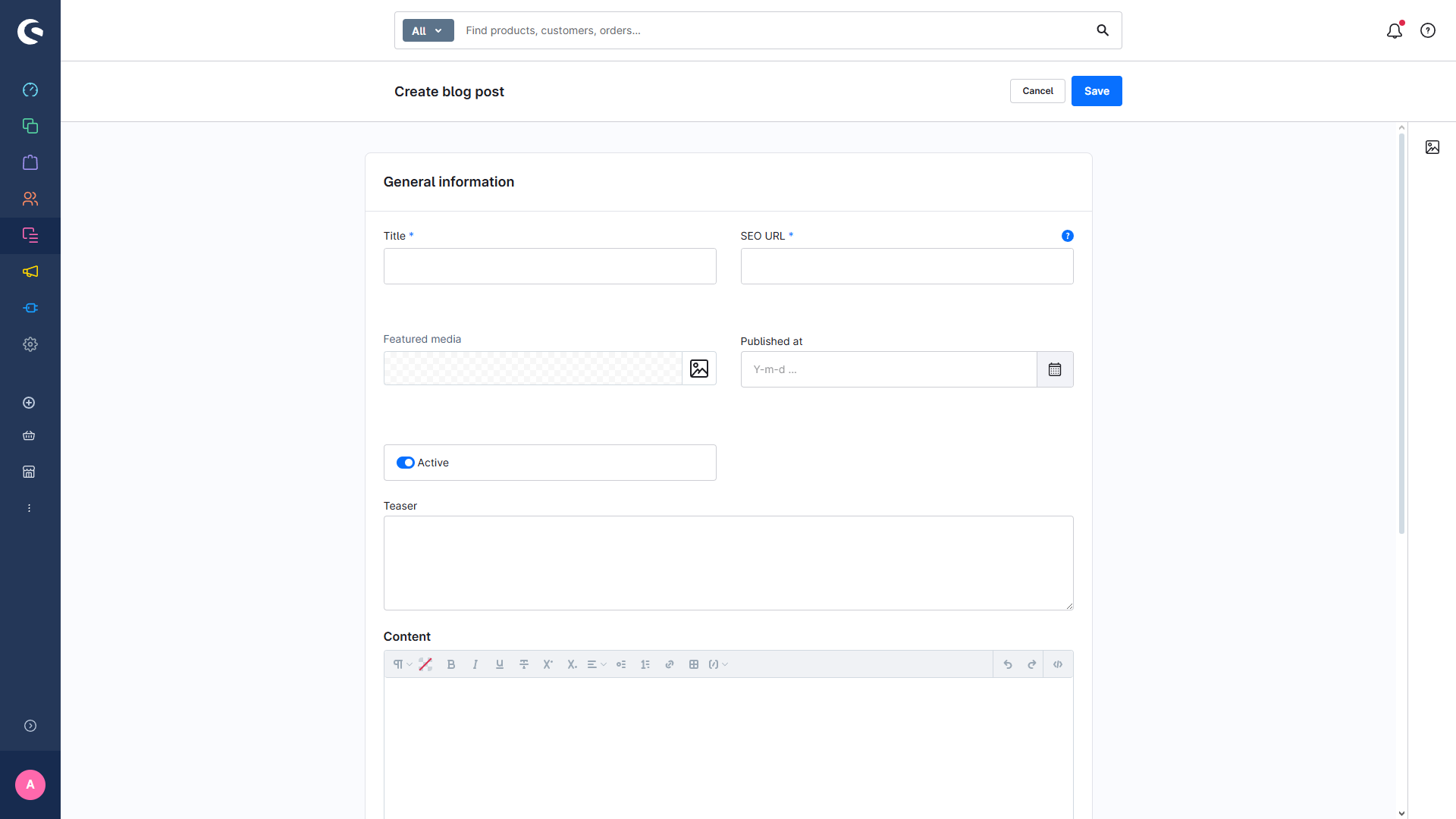Toggle the Active switch off
This screenshot has width=1456, height=819.
pyautogui.click(x=406, y=463)
